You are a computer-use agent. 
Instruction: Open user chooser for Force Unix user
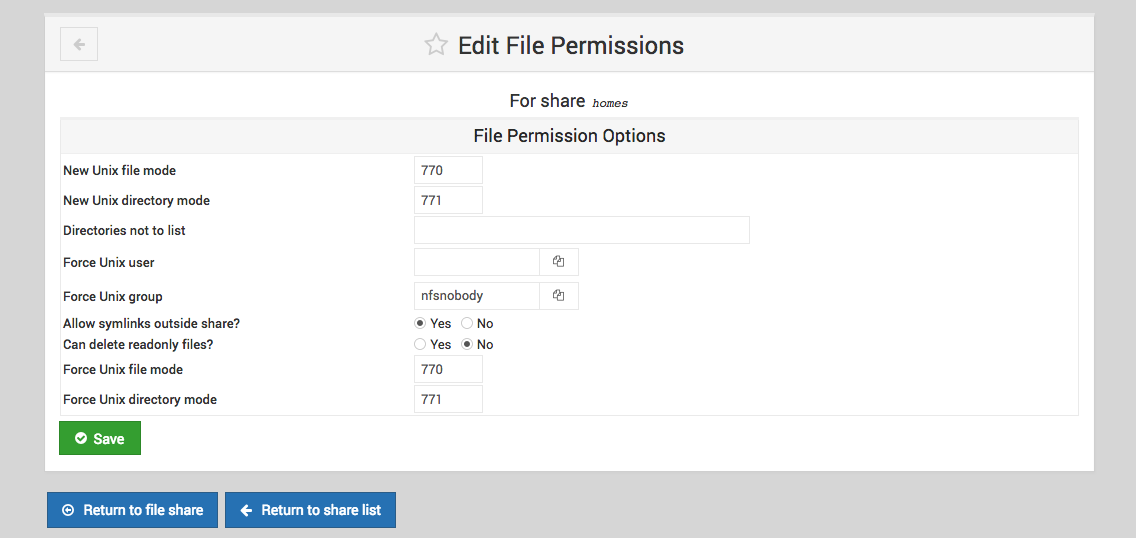coord(559,262)
